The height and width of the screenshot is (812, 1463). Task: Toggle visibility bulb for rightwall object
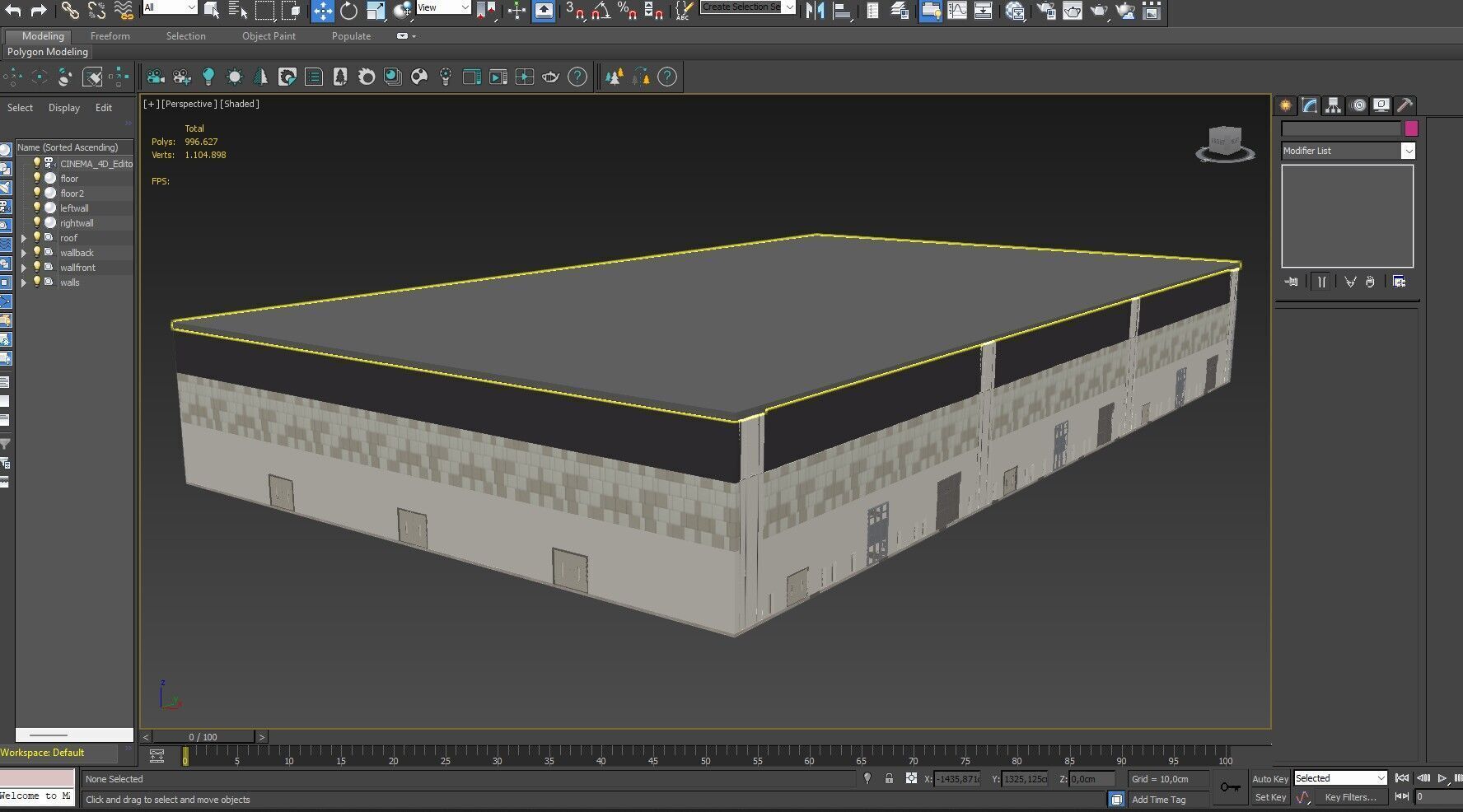tap(36, 222)
